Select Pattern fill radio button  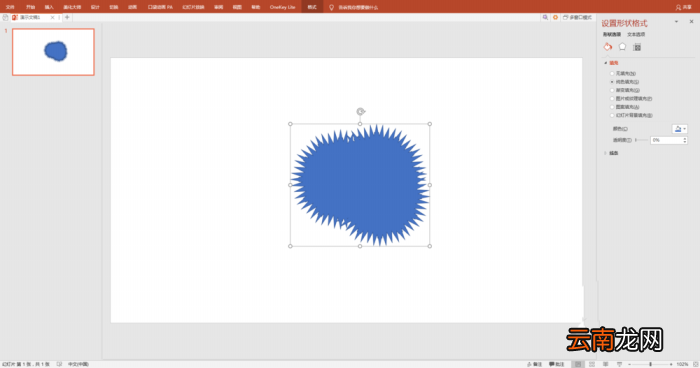(x=612, y=107)
